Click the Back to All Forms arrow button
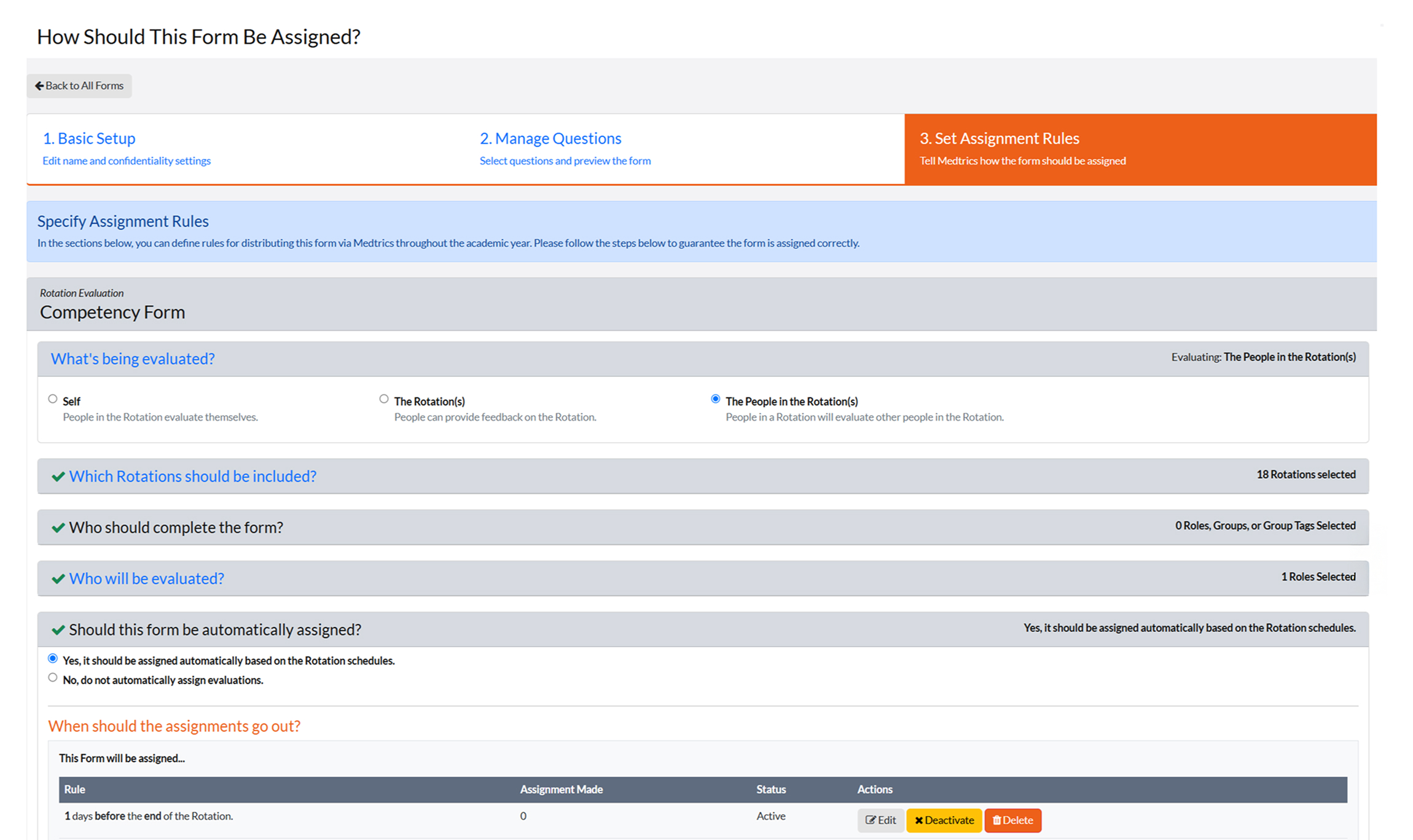1413x840 pixels. tap(79, 86)
